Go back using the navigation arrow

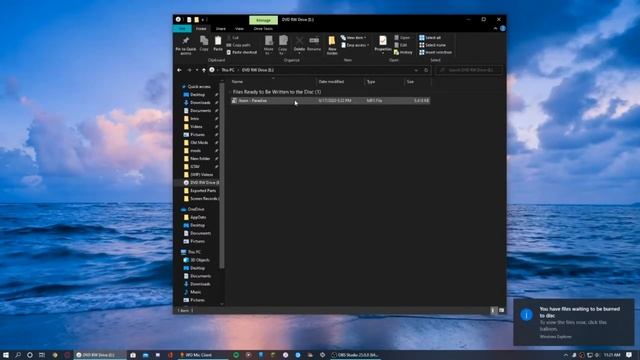coord(179,70)
